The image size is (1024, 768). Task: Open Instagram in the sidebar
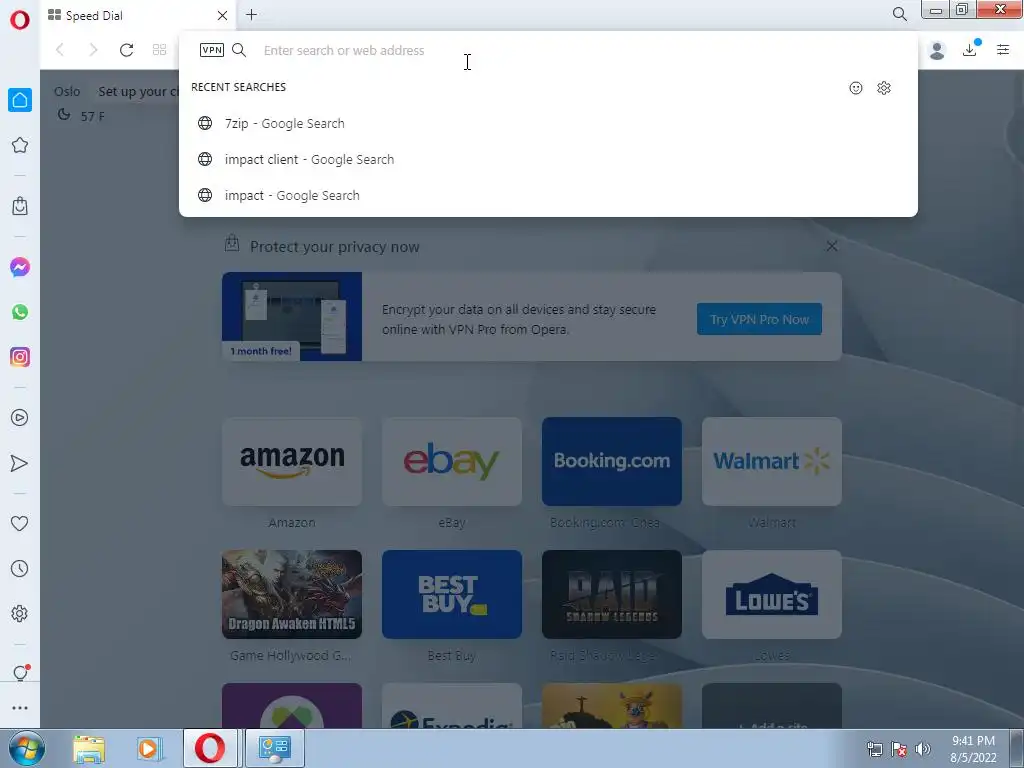[20, 357]
